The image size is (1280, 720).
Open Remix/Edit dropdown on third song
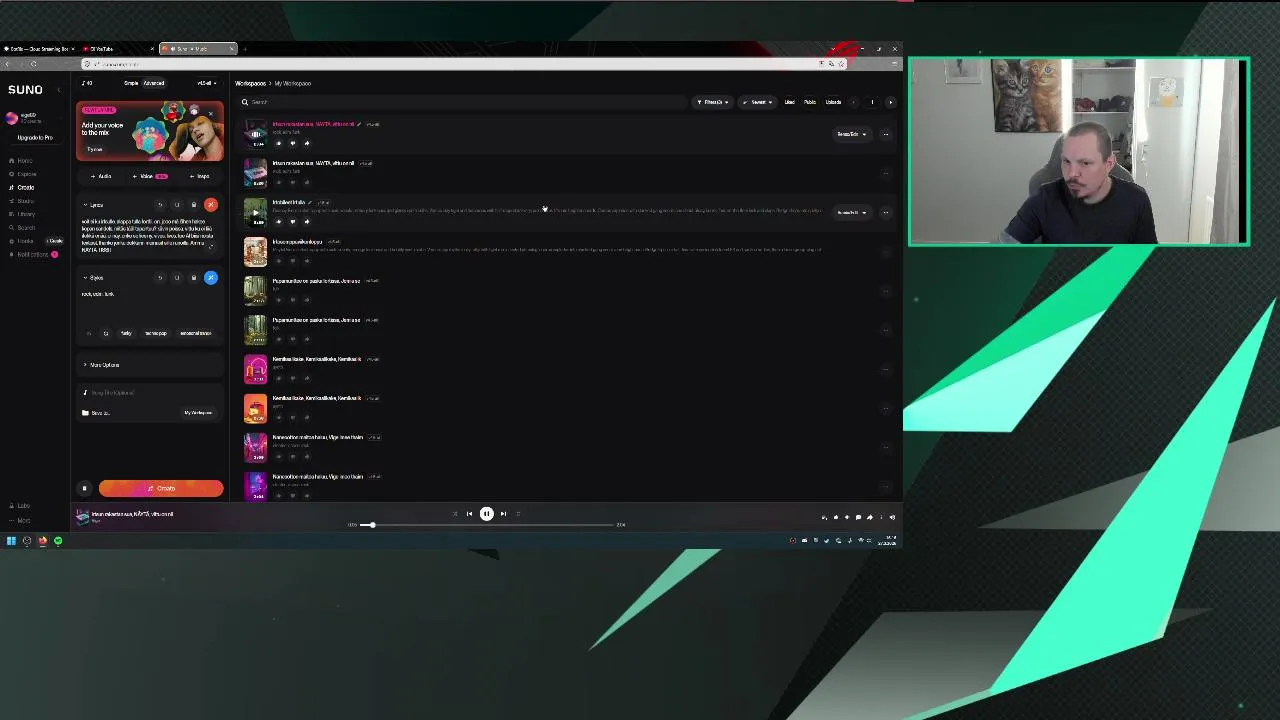[x=850, y=212]
